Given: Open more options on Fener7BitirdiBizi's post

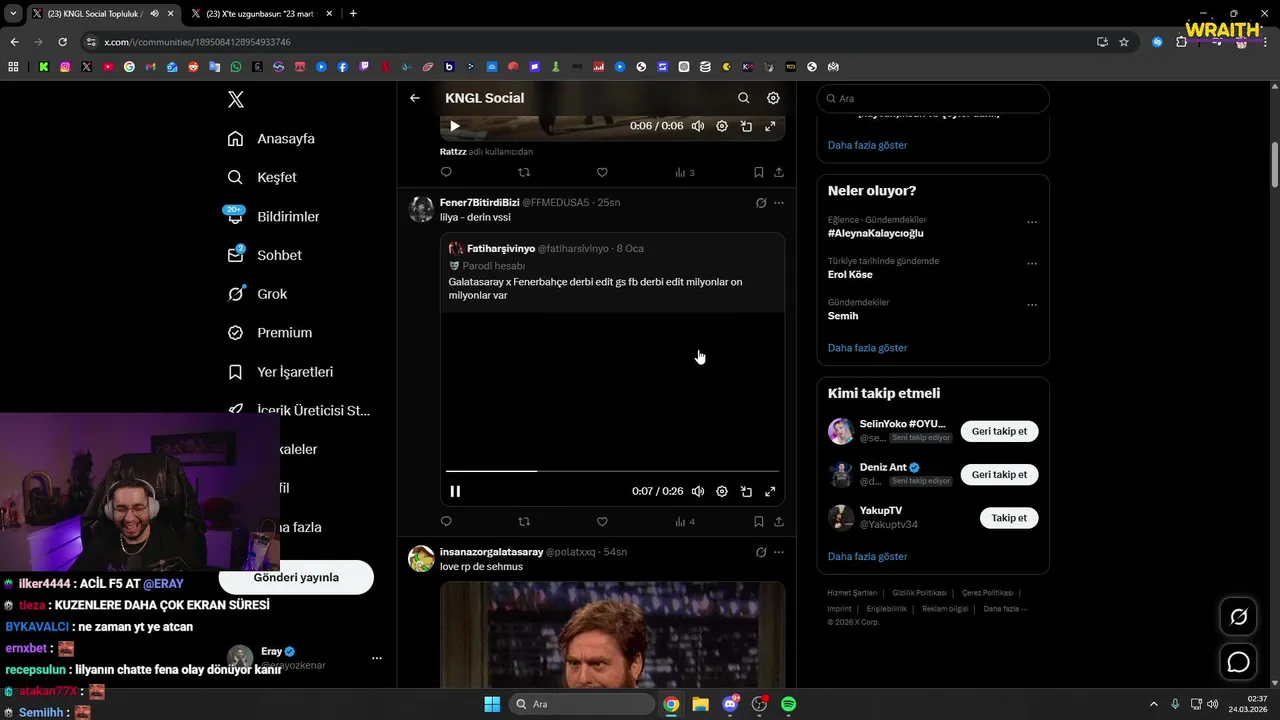Looking at the screenshot, I should tap(779, 203).
